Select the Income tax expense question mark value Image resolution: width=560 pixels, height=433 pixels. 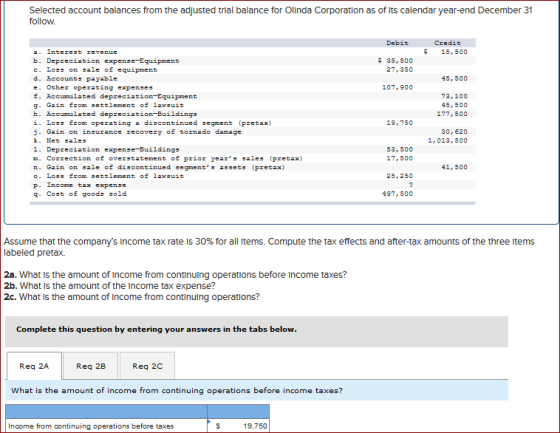(x=411, y=185)
